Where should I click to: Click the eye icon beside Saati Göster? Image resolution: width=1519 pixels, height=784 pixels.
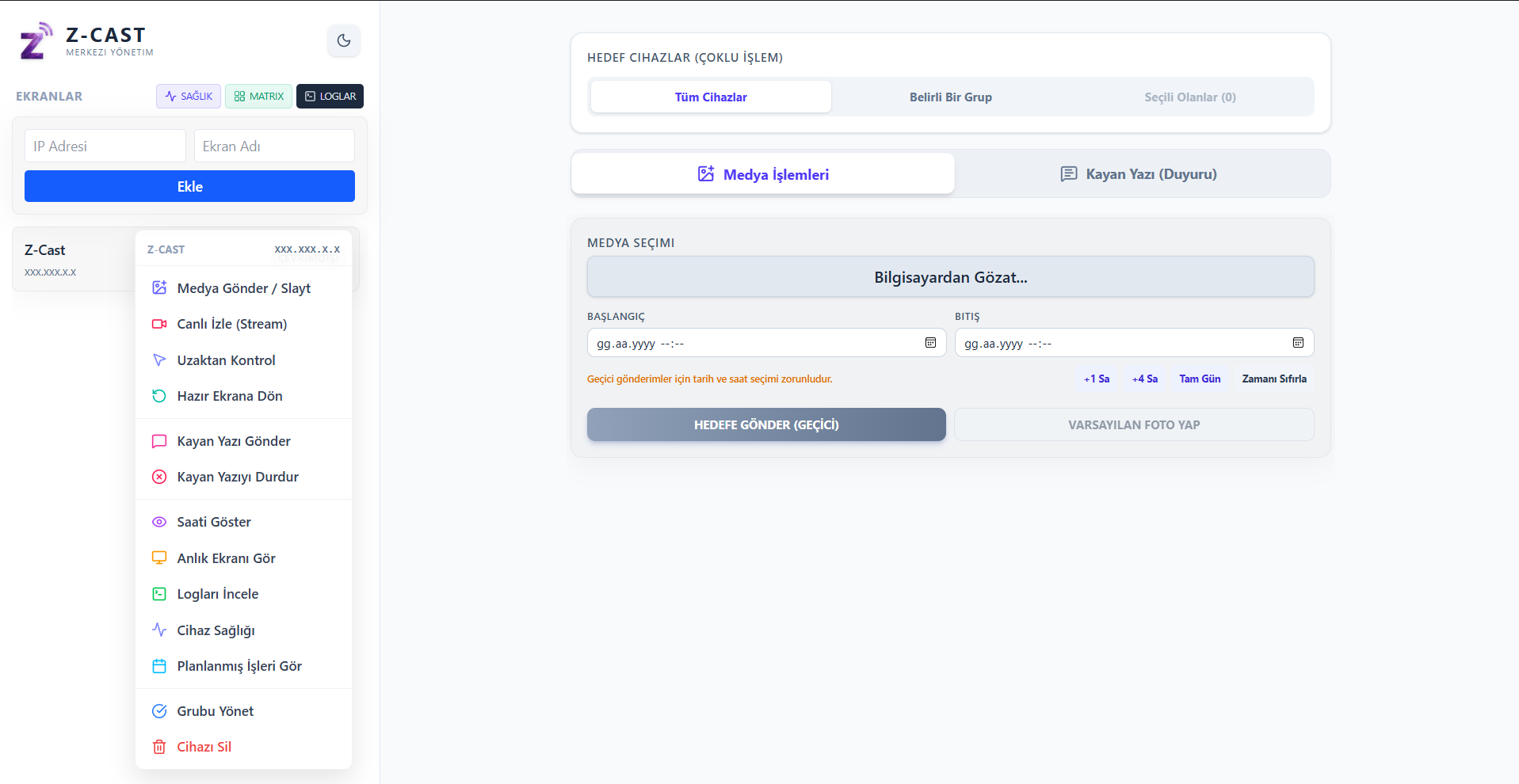click(x=159, y=522)
